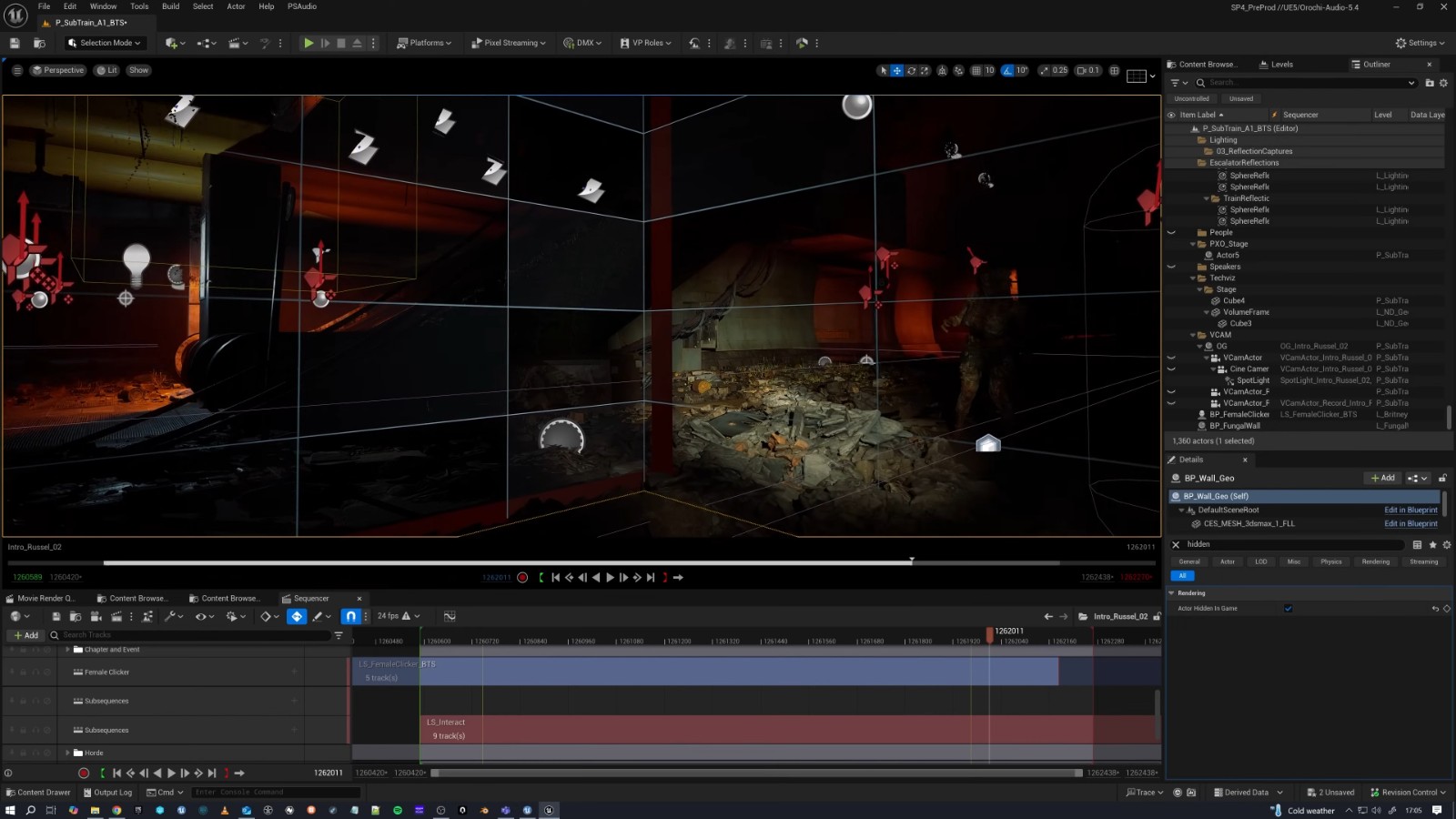Click the Perspective viewport button
This screenshot has width=1456, height=819.
(x=58, y=70)
